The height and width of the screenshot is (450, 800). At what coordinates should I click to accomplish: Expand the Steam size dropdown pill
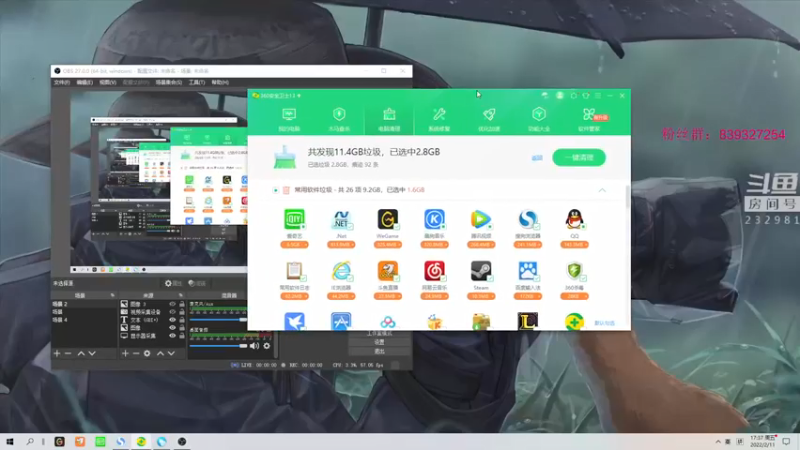coord(481,296)
